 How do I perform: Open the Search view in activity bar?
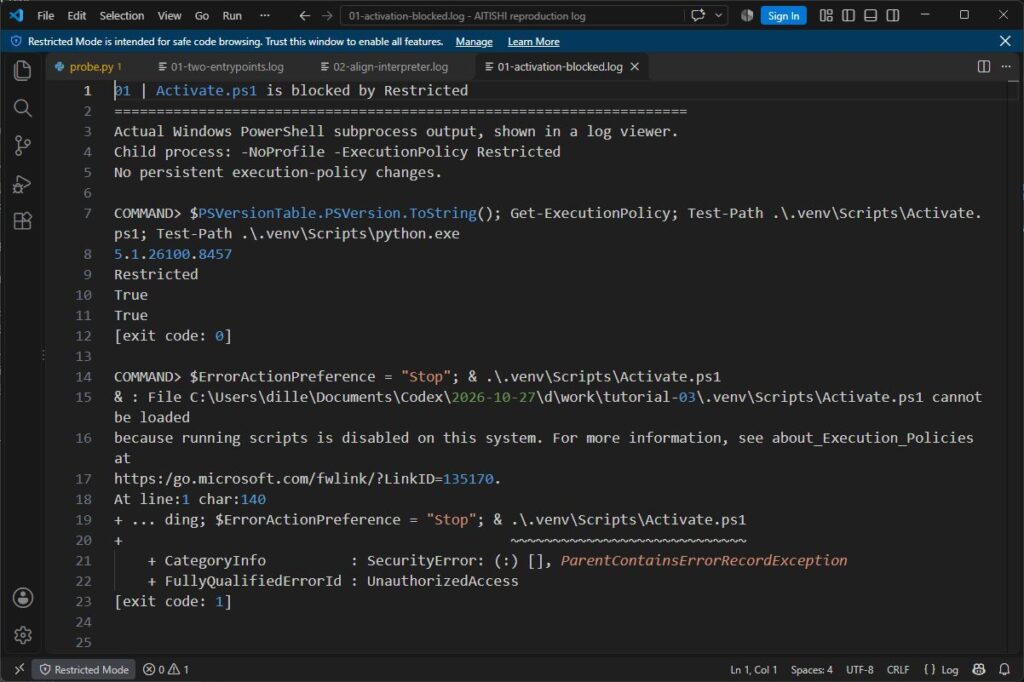[23, 108]
